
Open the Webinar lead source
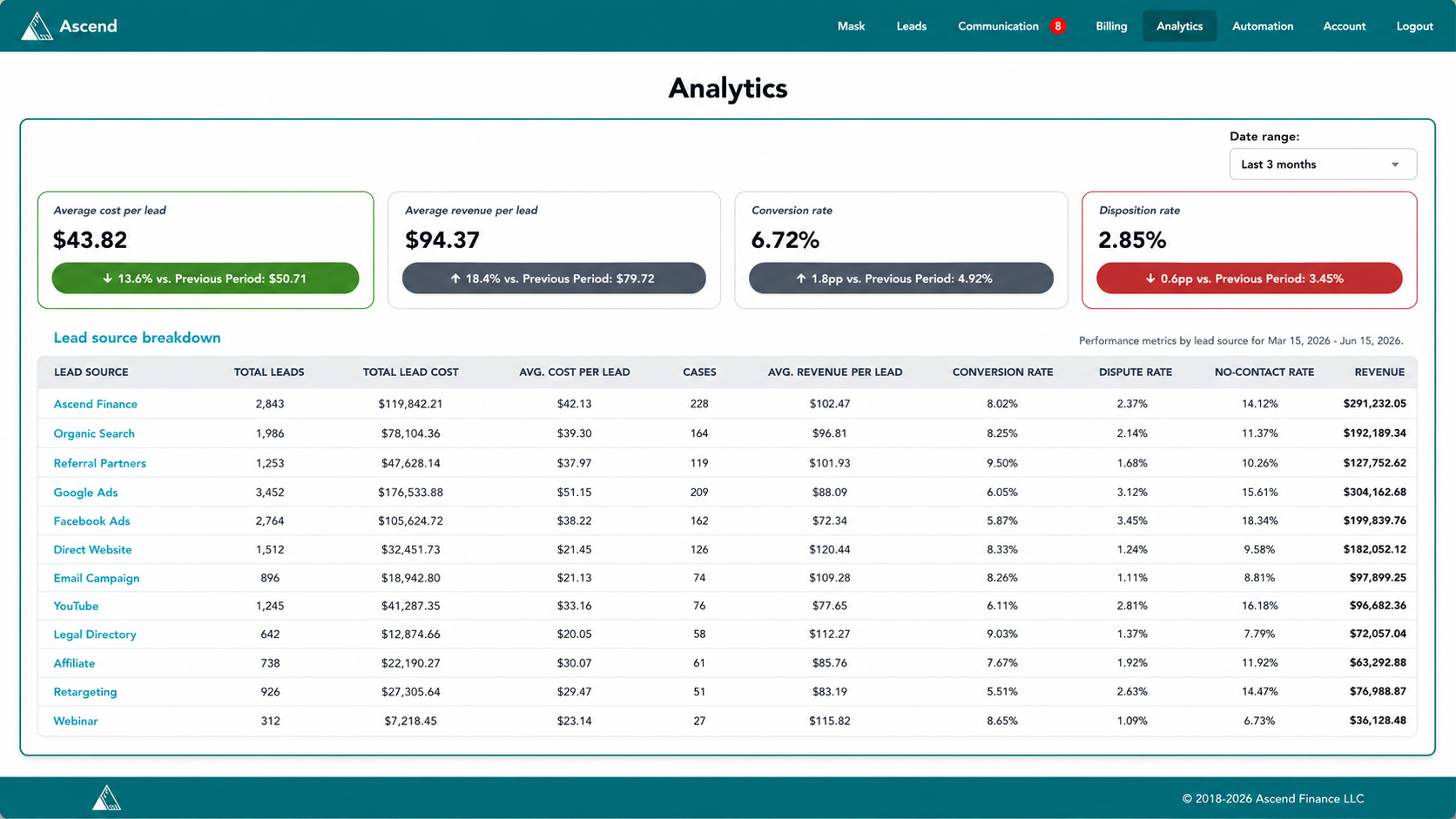coord(76,721)
